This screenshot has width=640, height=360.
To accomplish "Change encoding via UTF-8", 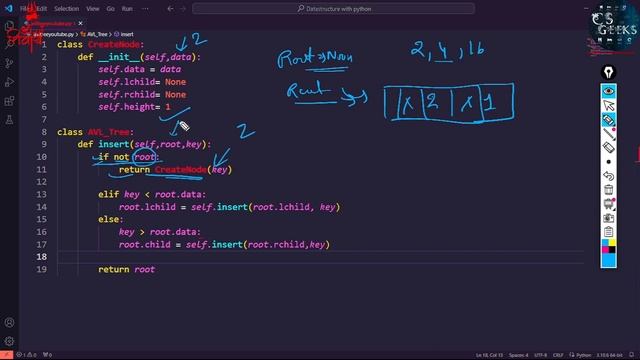I will (x=540, y=355).
